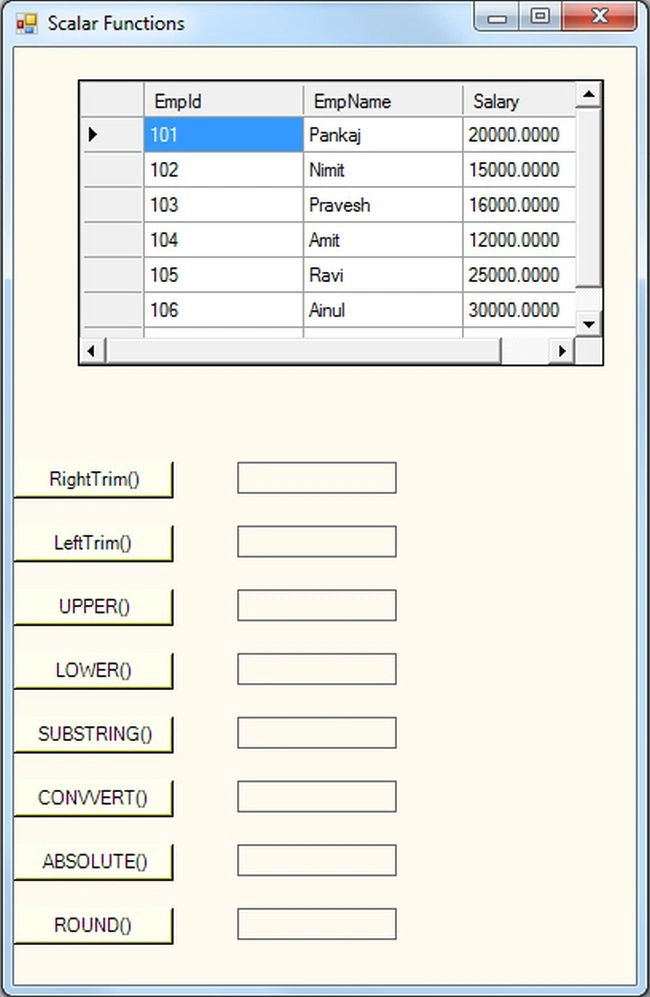Viewport: 650px width, 997px height.
Task: Click the grid's scroll down arrow
Action: [x=588, y=324]
